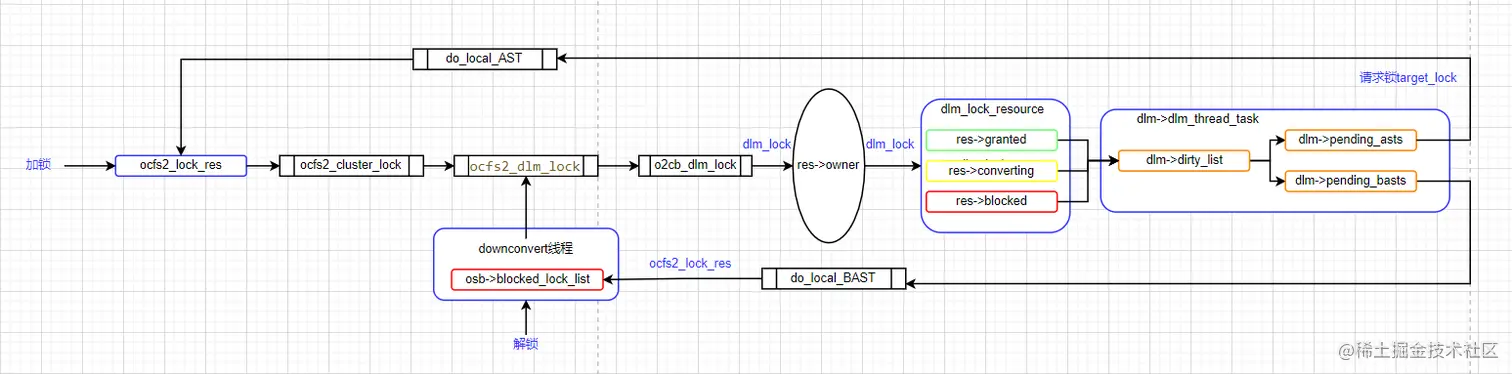Screen dimensions: 1512x374
Task: Click the 加锁 label
Action: [x=38, y=165]
